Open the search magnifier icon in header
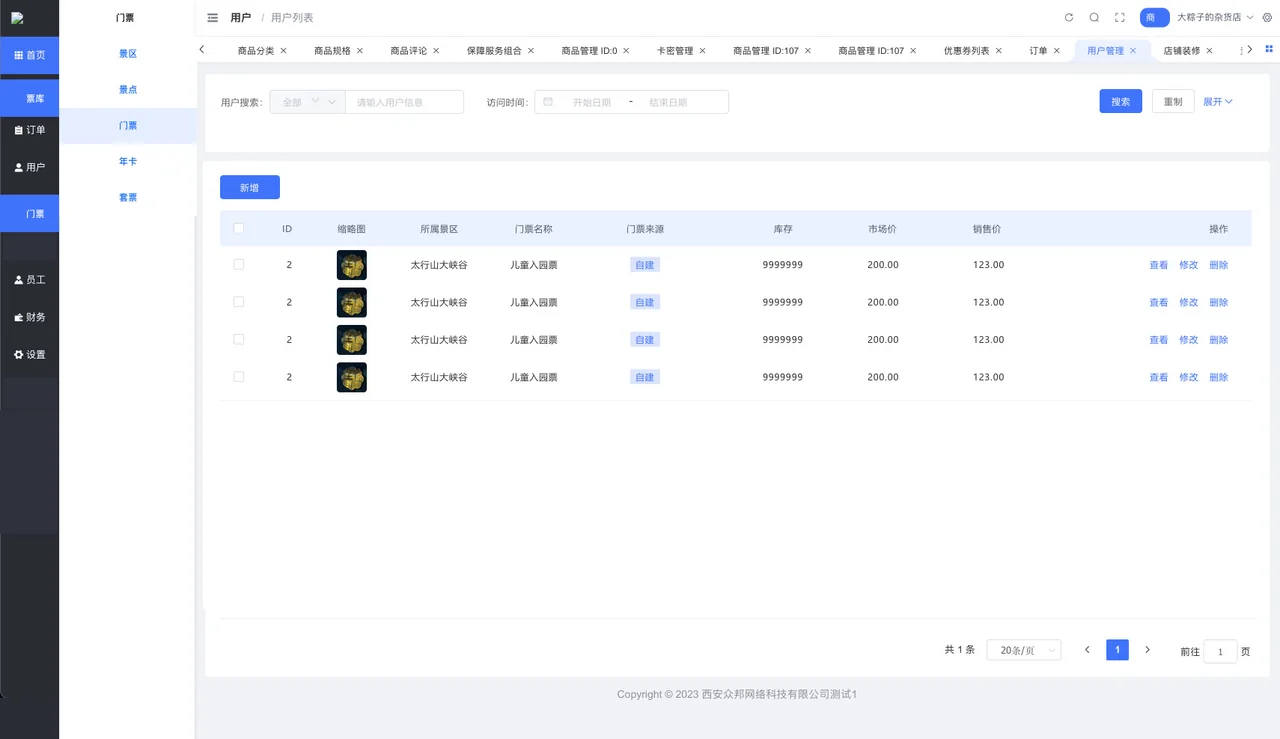Viewport: 1280px width, 739px height. point(1094,18)
